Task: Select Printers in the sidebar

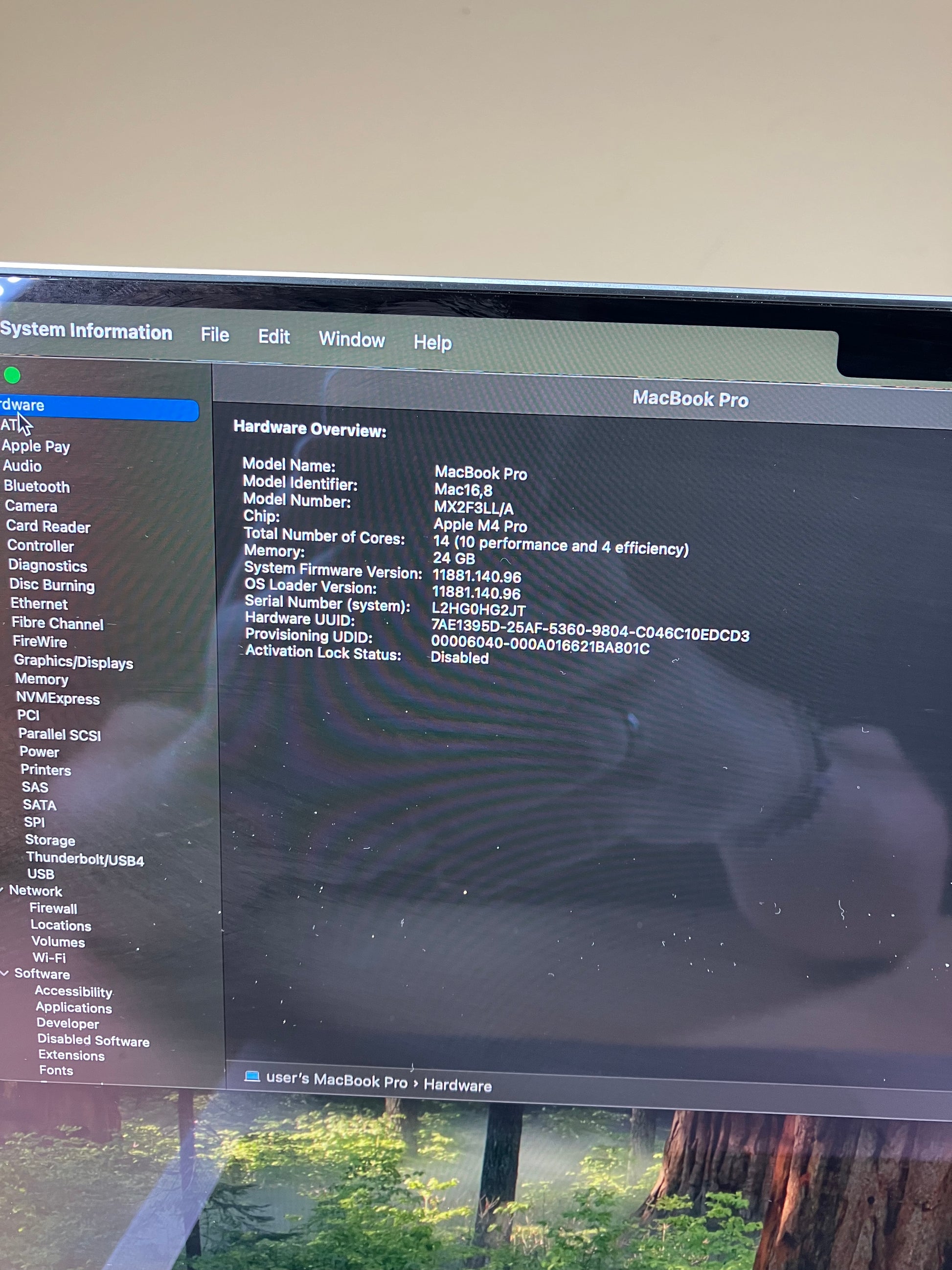Action: pos(46,770)
